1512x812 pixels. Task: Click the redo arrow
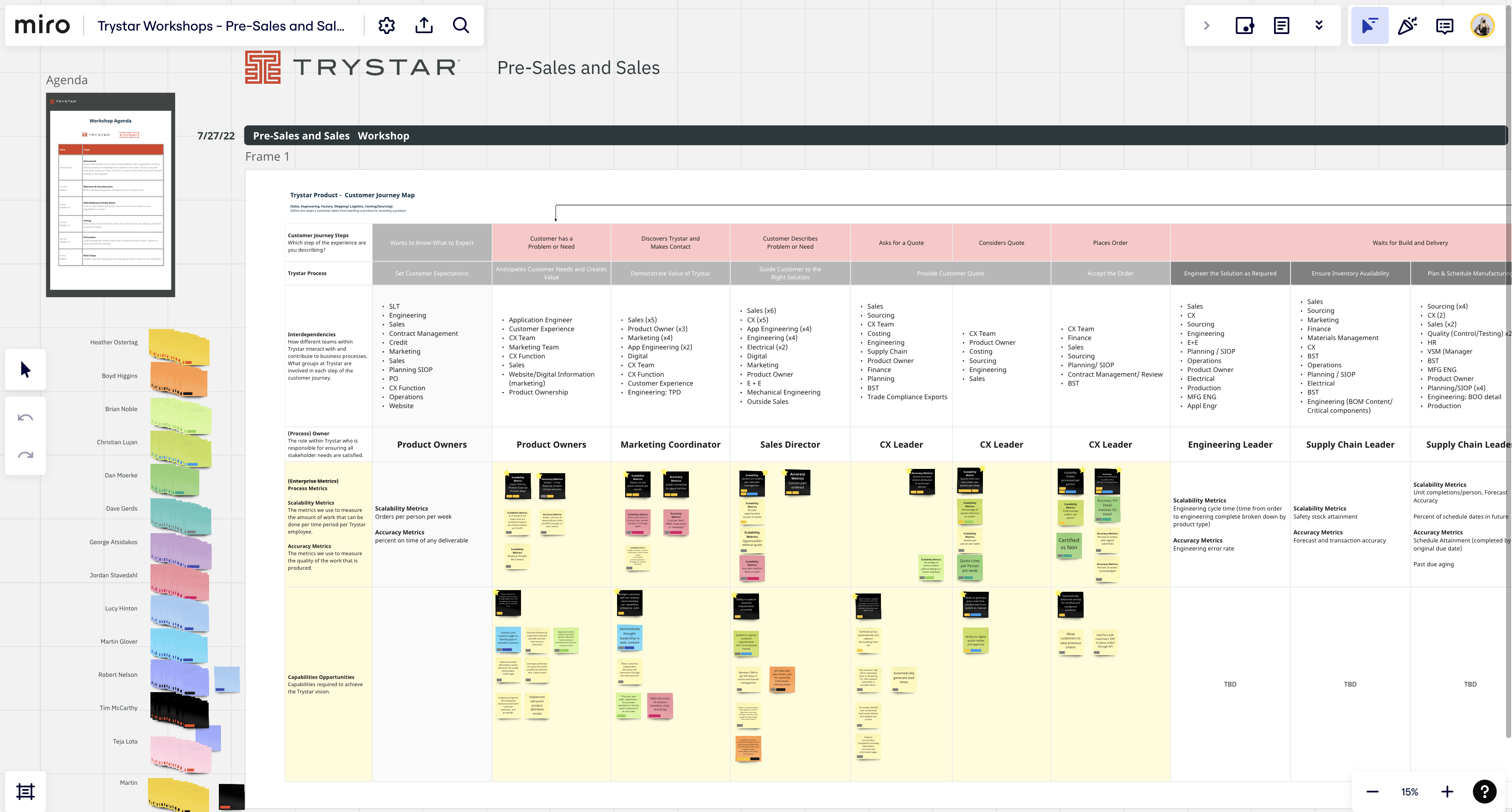pyautogui.click(x=25, y=454)
